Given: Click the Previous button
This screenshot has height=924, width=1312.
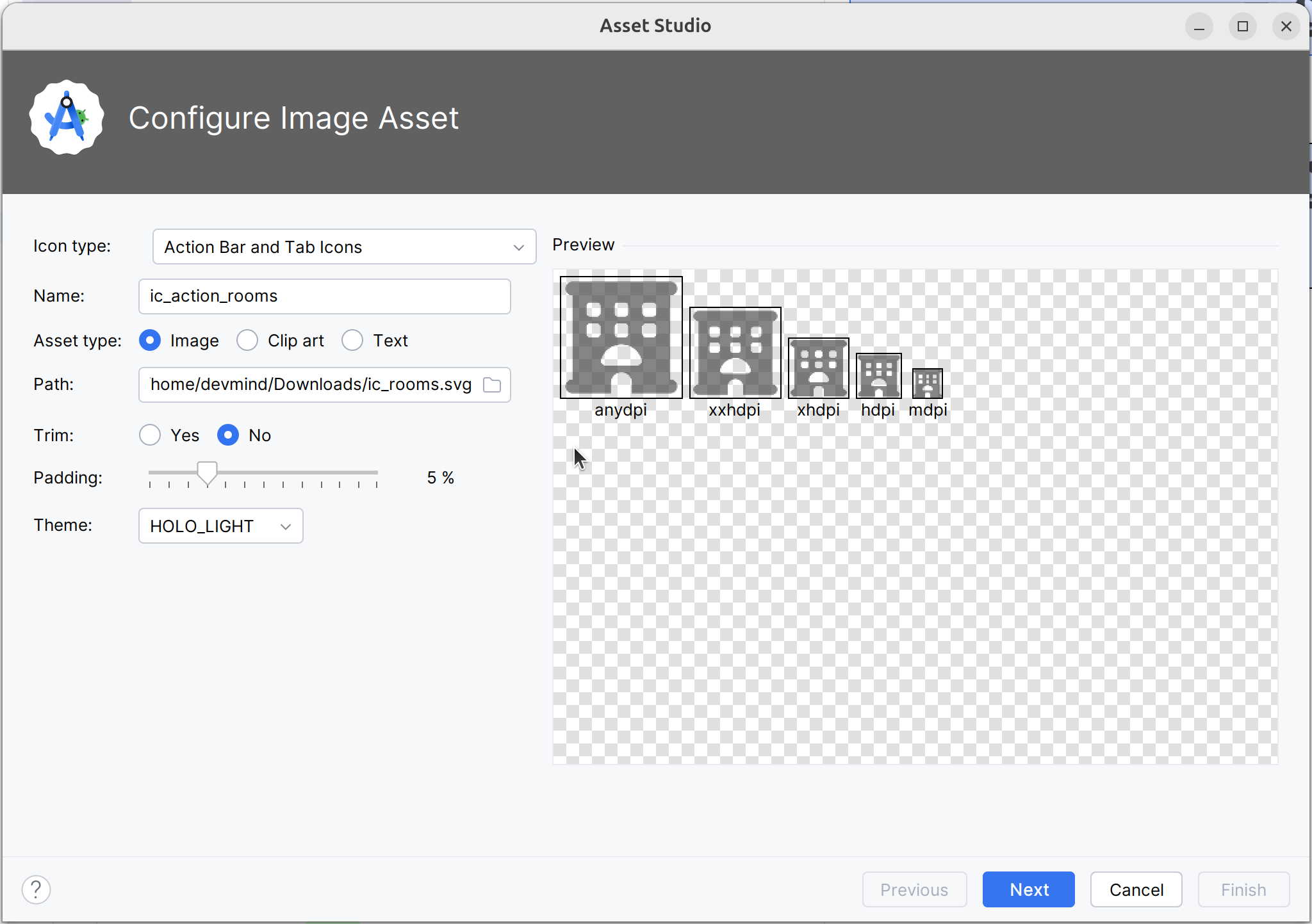Looking at the screenshot, I should click(x=915, y=889).
